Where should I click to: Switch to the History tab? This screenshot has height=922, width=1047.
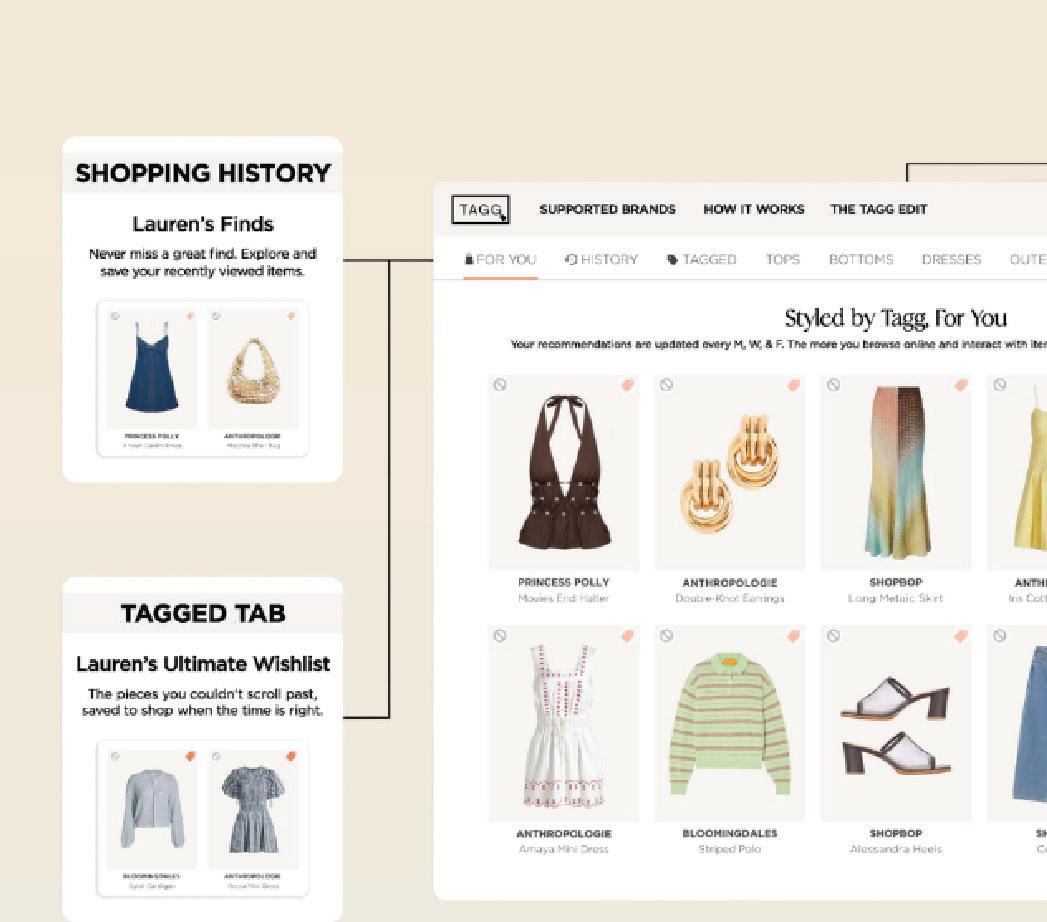(601, 259)
